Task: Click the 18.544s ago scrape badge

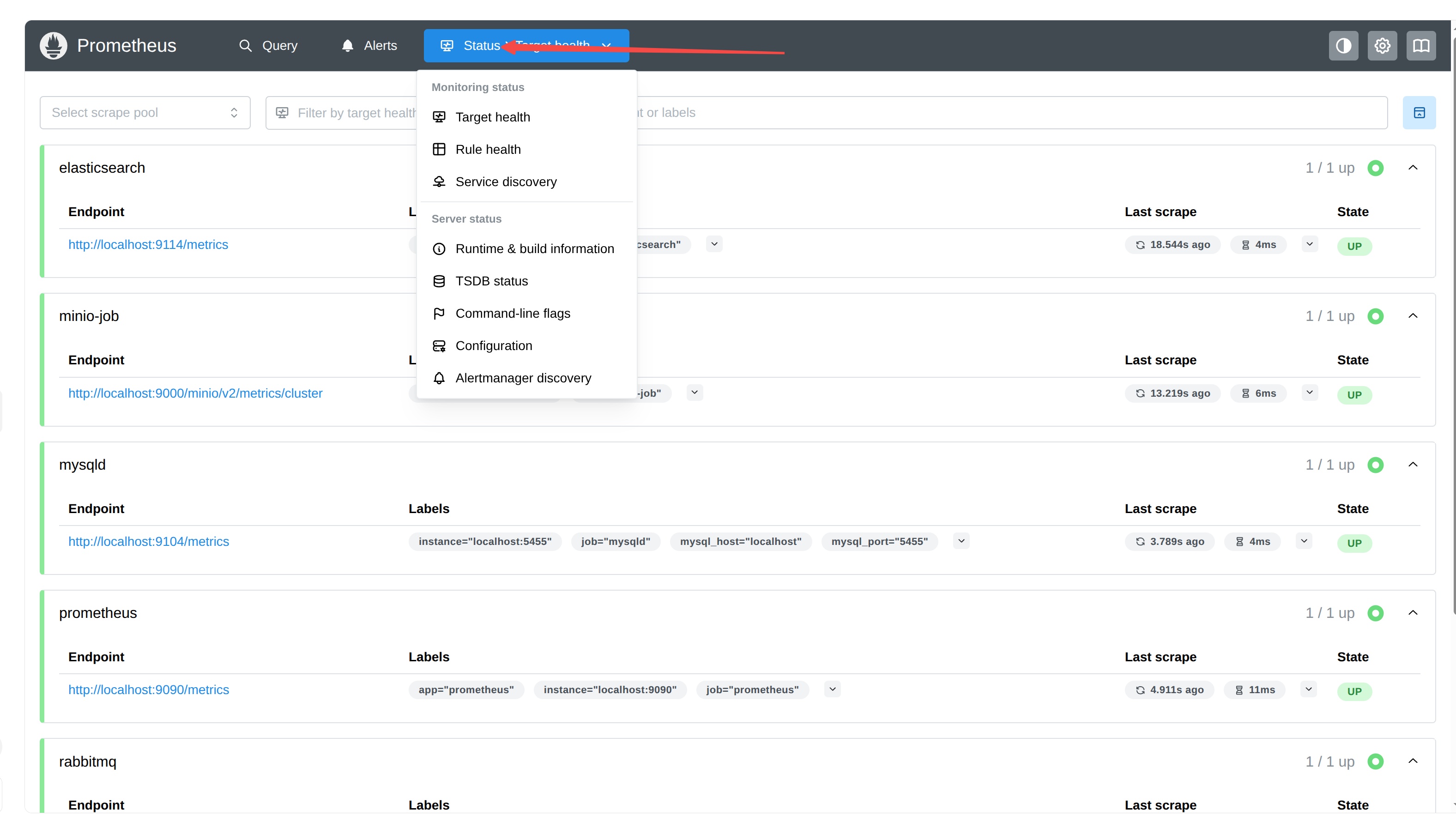Action: coord(1172,245)
